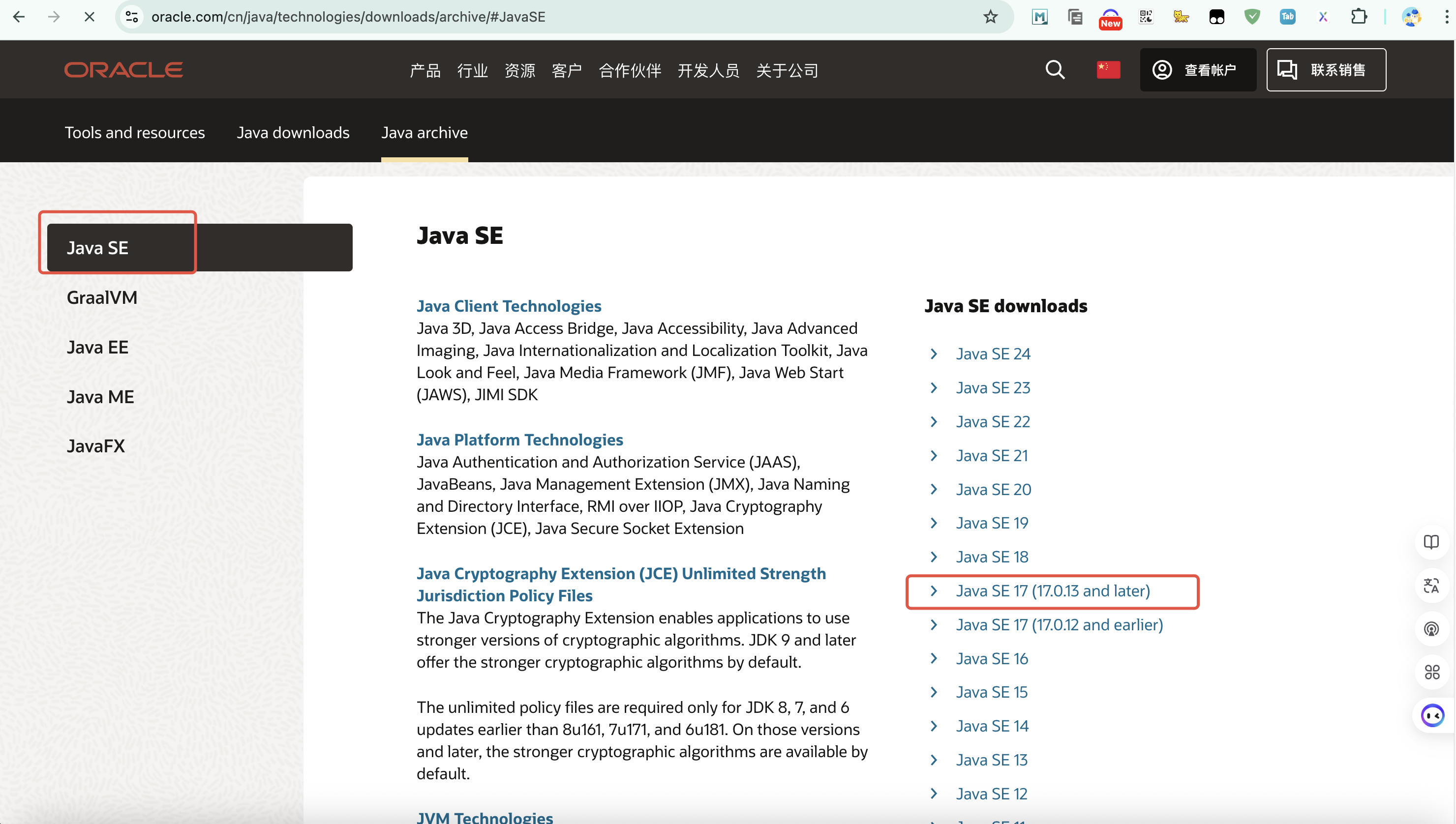Expand the Java SE 18 entry

(934, 557)
